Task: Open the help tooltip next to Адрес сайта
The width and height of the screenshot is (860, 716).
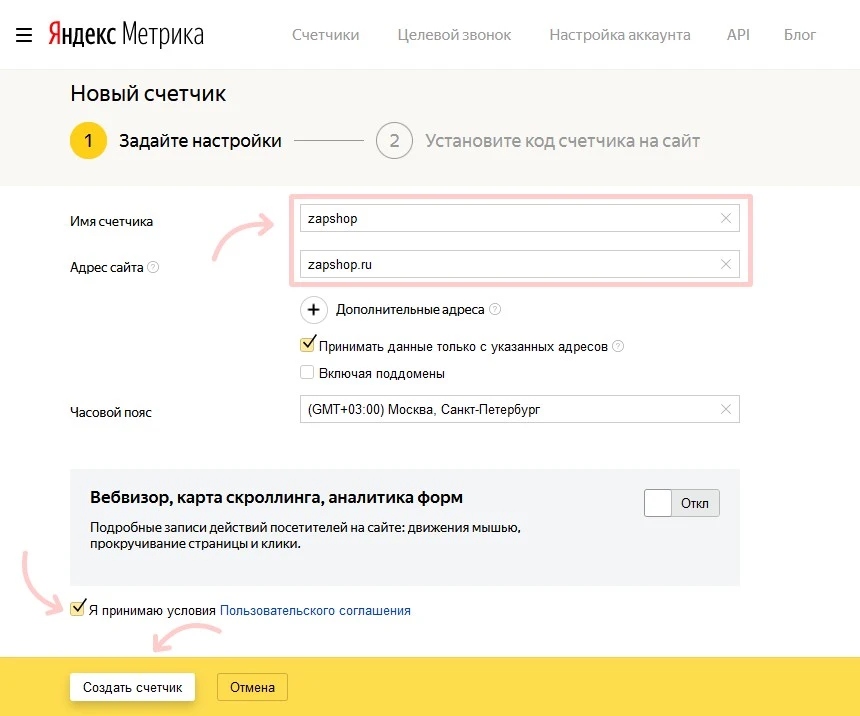Action: 150,267
